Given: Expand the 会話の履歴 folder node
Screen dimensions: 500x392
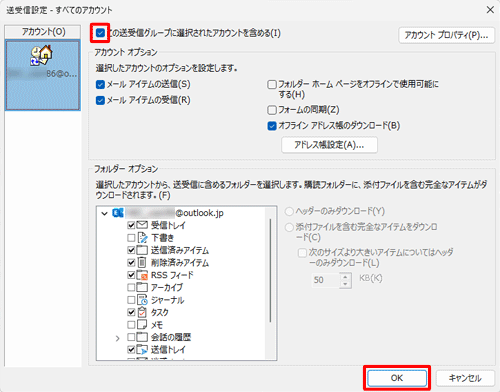Looking at the screenshot, I should tap(117, 338).
